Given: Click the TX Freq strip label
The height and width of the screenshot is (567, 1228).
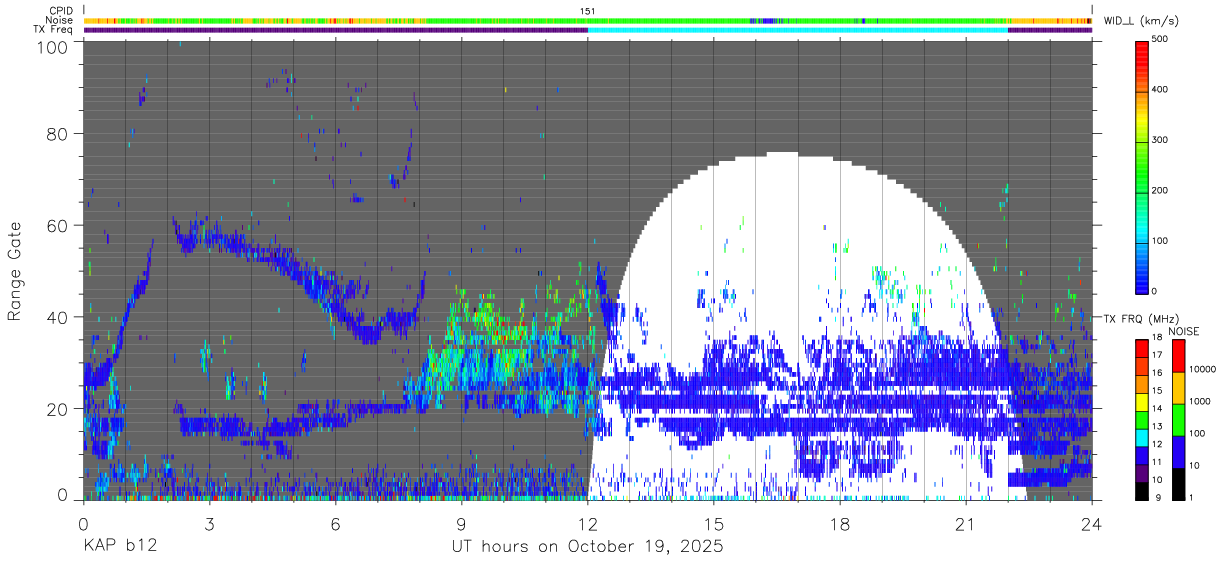Looking at the screenshot, I should tap(53, 29).
